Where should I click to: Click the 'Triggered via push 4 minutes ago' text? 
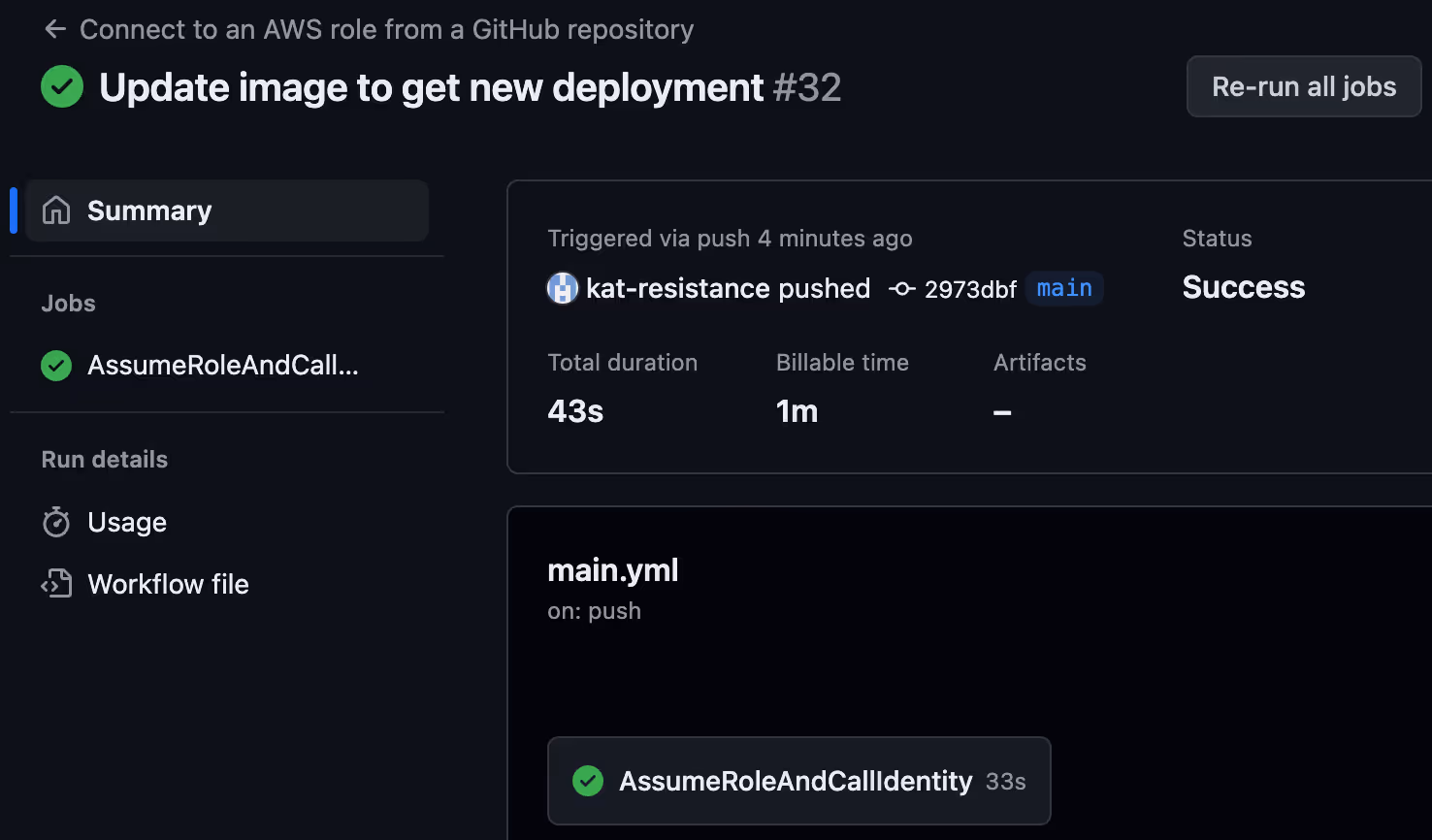(730, 239)
